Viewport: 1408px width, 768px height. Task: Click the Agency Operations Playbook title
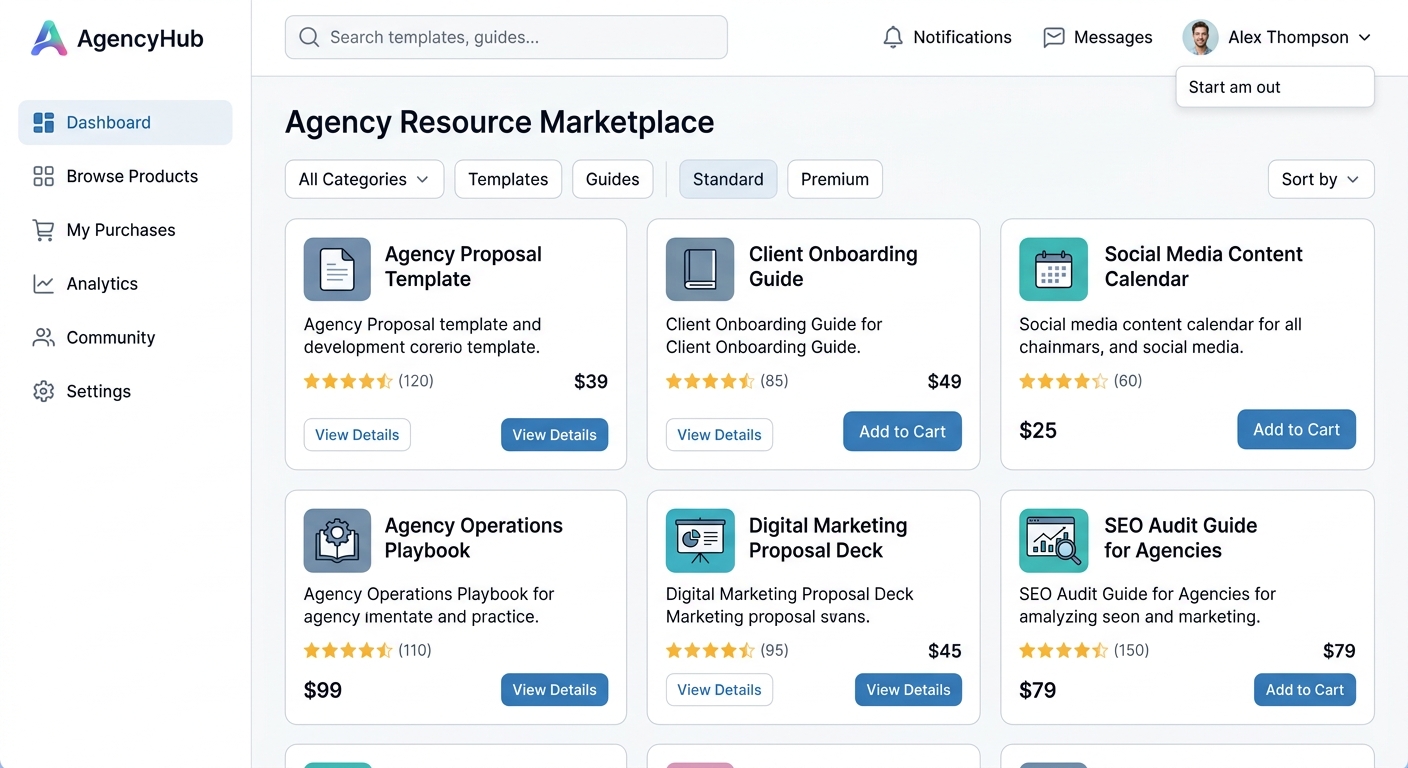tap(474, 538)
